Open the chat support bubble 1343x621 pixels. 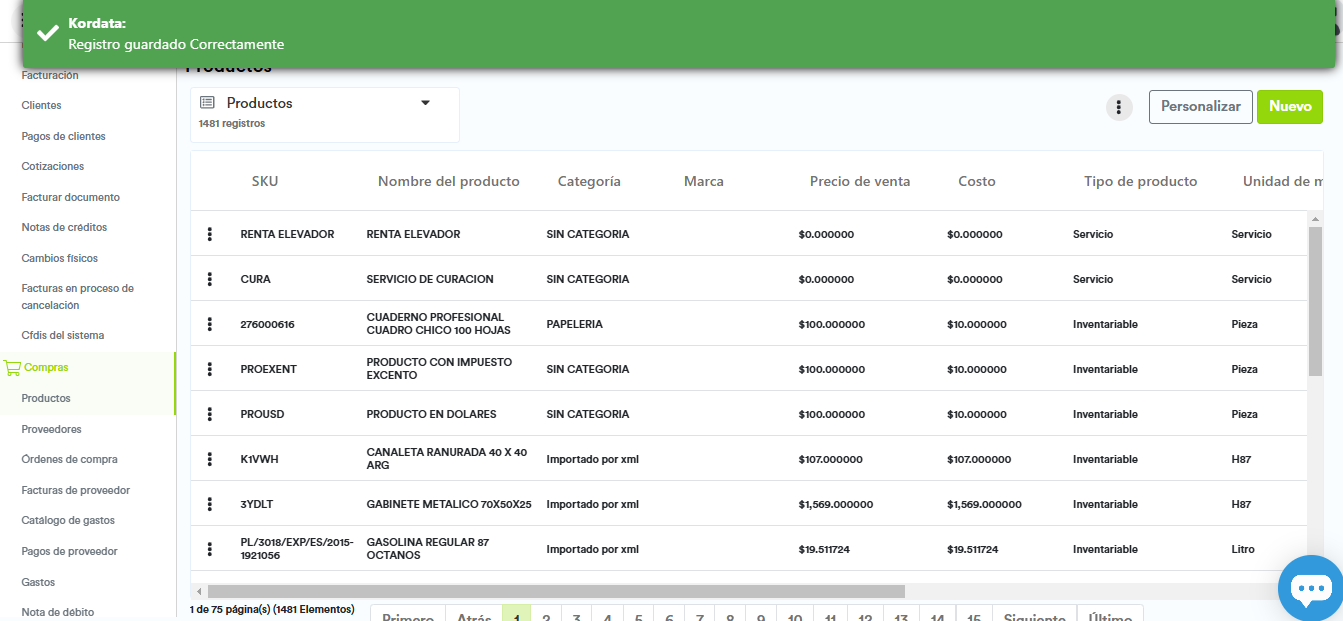coord(1310,588)
